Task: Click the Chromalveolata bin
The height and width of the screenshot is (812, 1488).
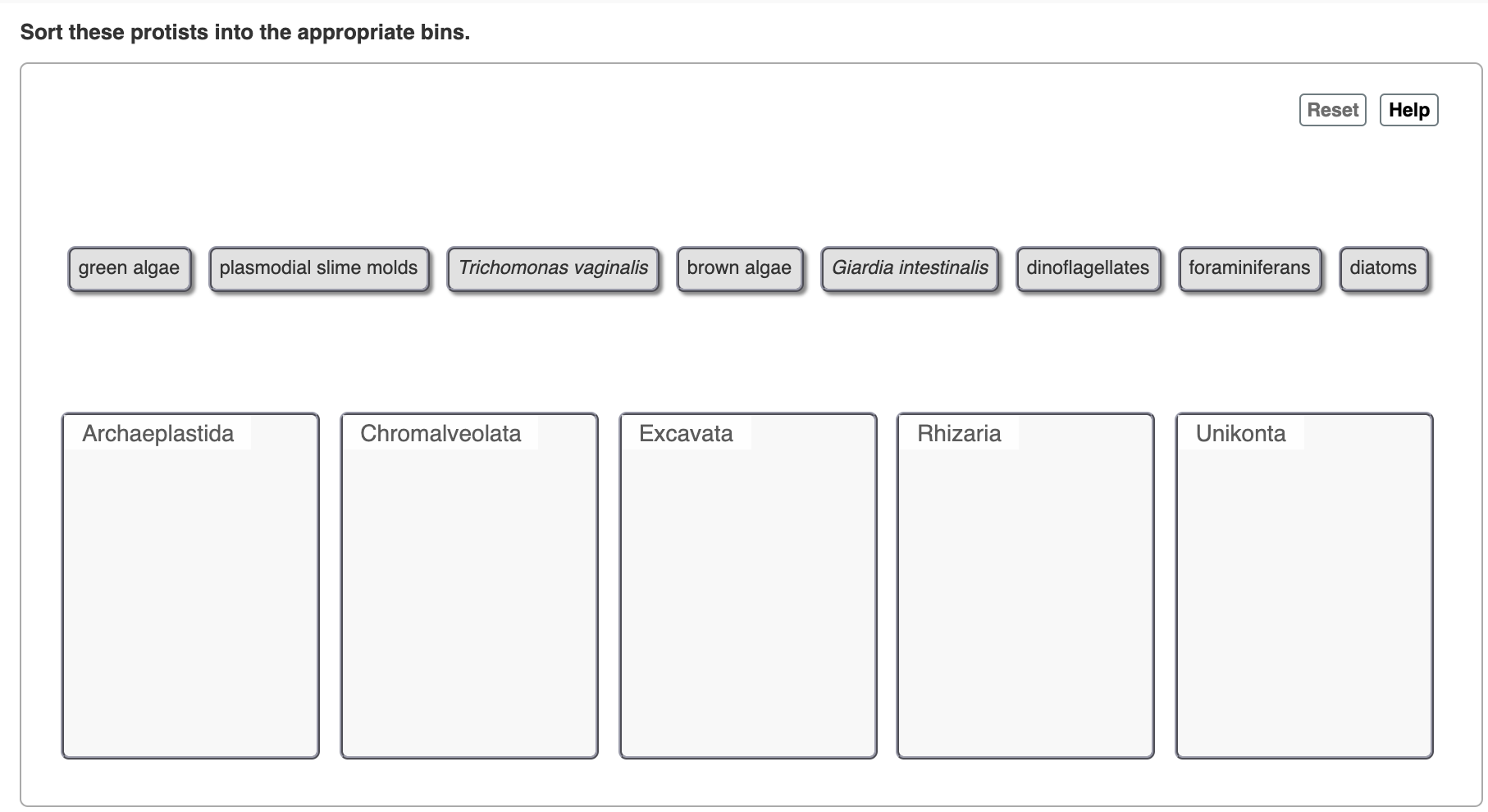Action: coord(468,582)
